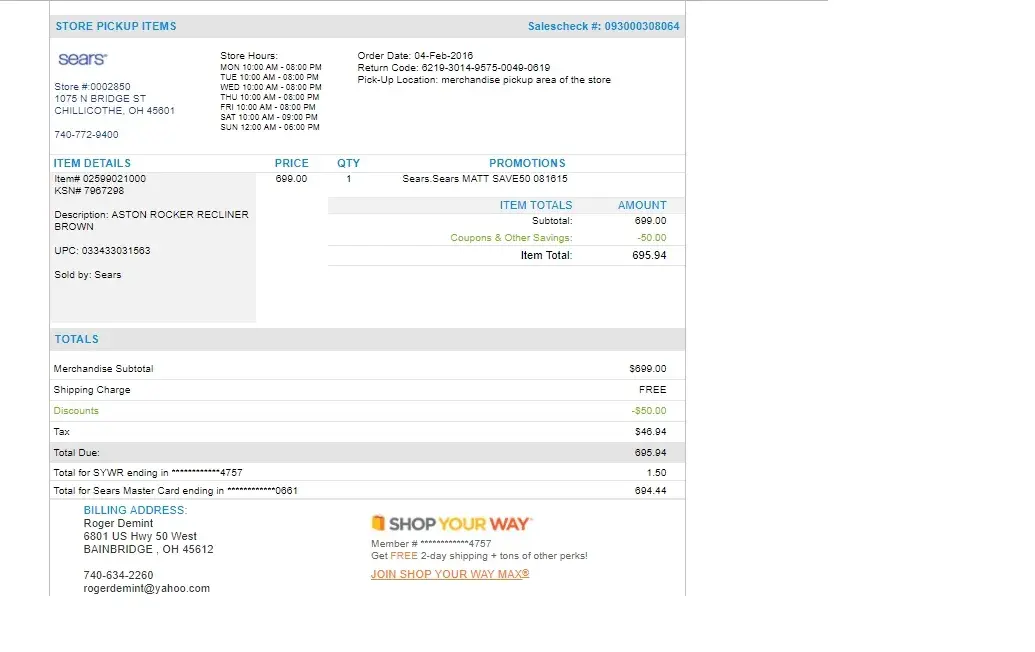Select the Order Date 04-Feb-2016 text

[x=415, y=55]
